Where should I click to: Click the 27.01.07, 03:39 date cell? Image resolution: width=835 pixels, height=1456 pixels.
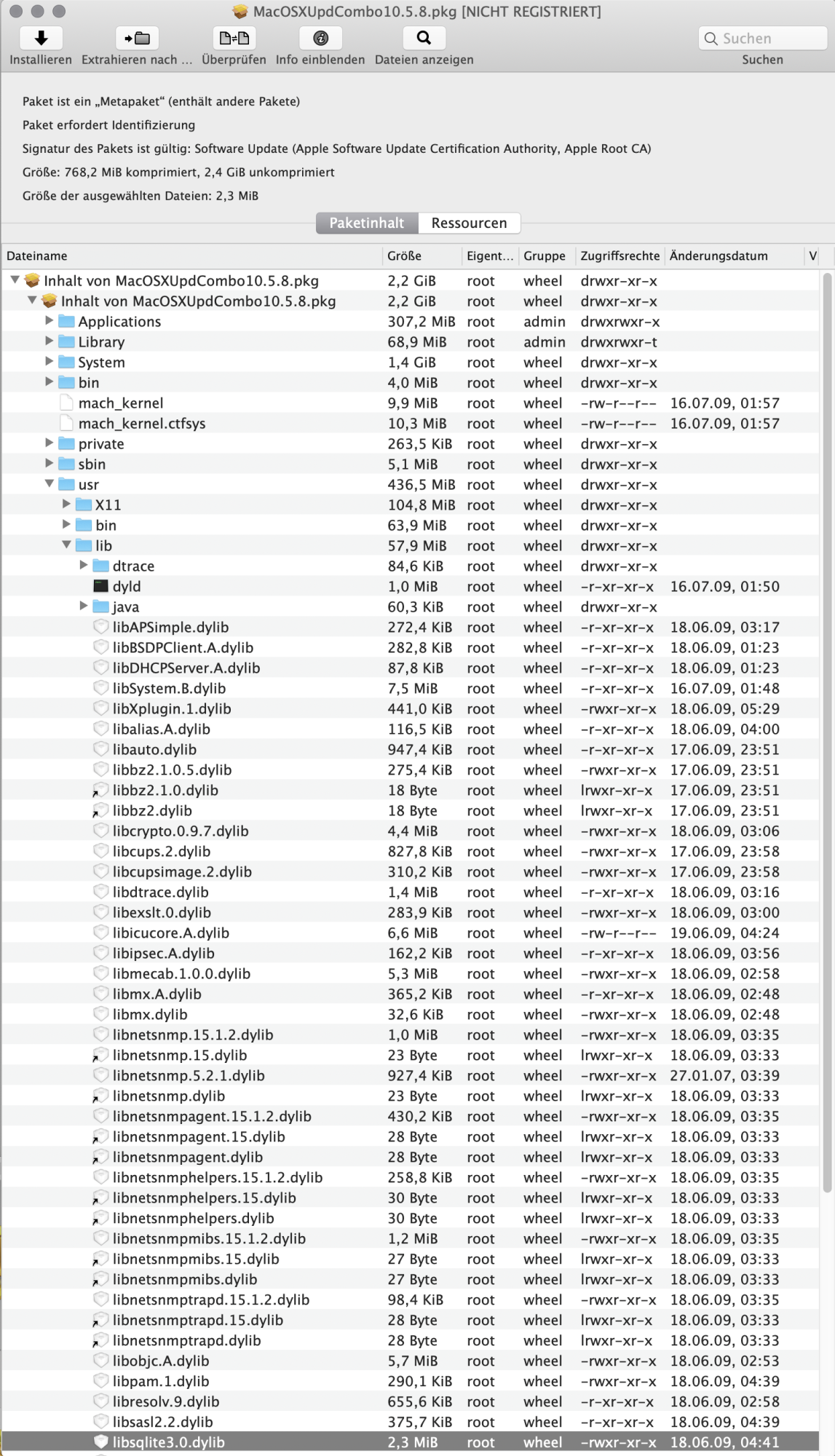[724, 1075]
